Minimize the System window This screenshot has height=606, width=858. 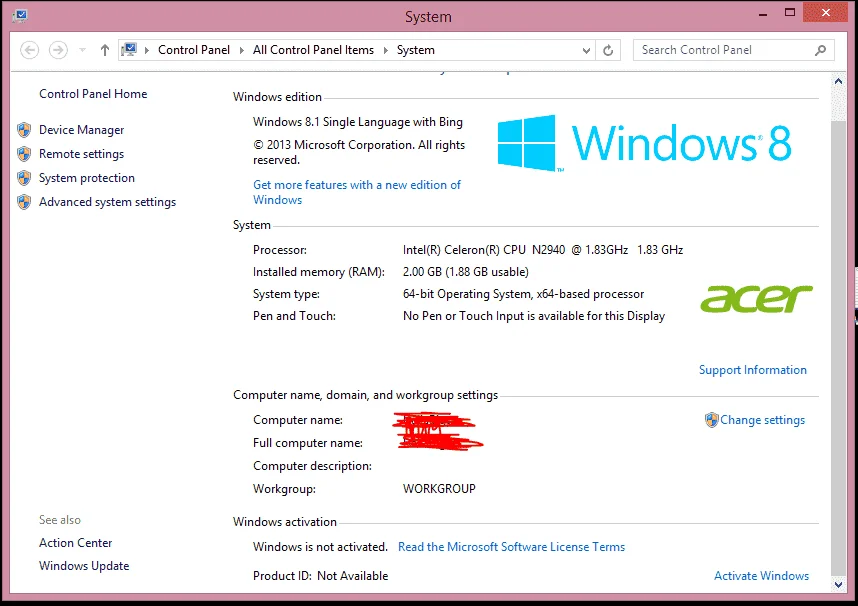click(x=763, y=13)
